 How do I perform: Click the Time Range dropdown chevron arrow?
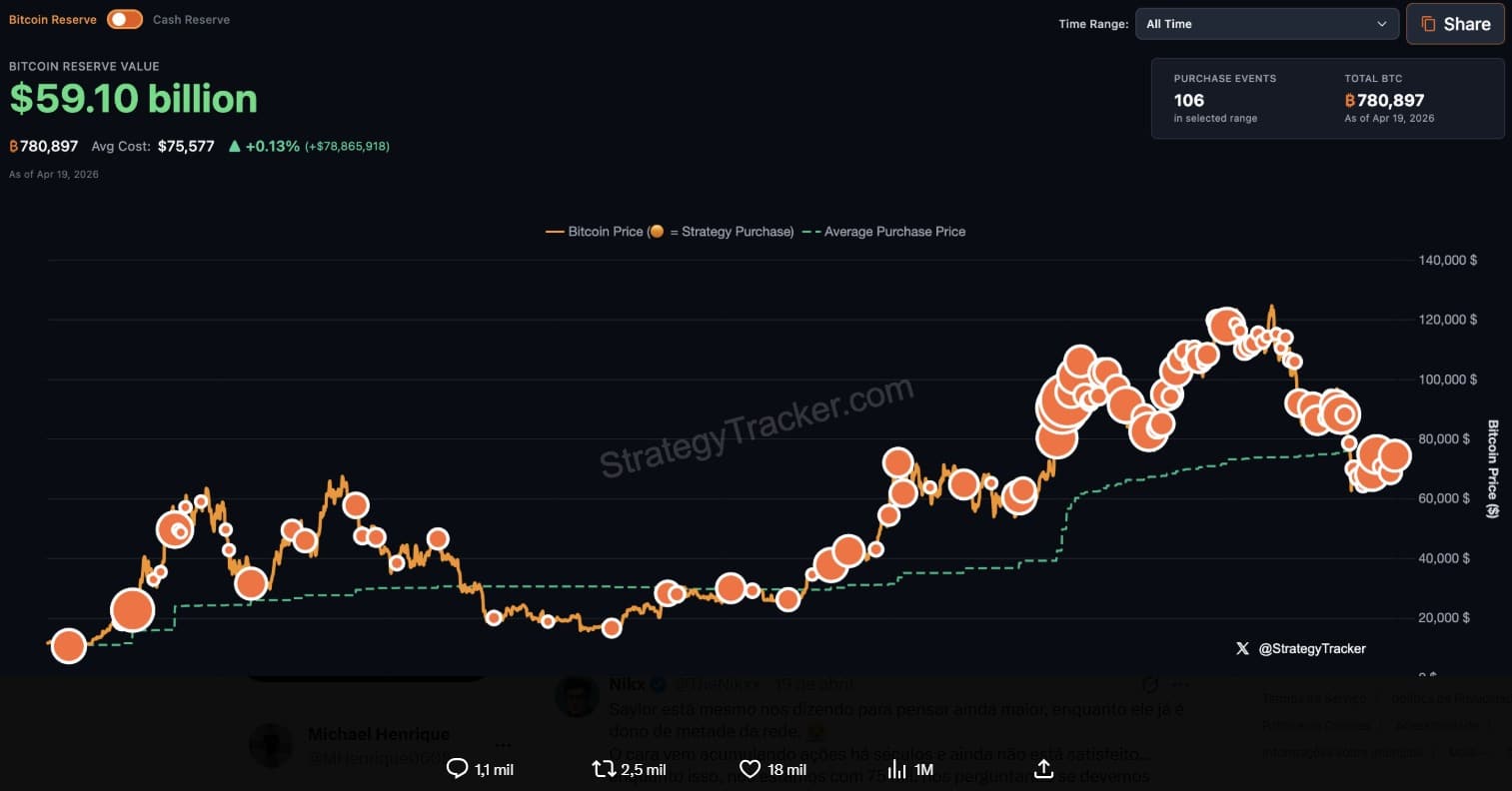[x=1382, y=24]
